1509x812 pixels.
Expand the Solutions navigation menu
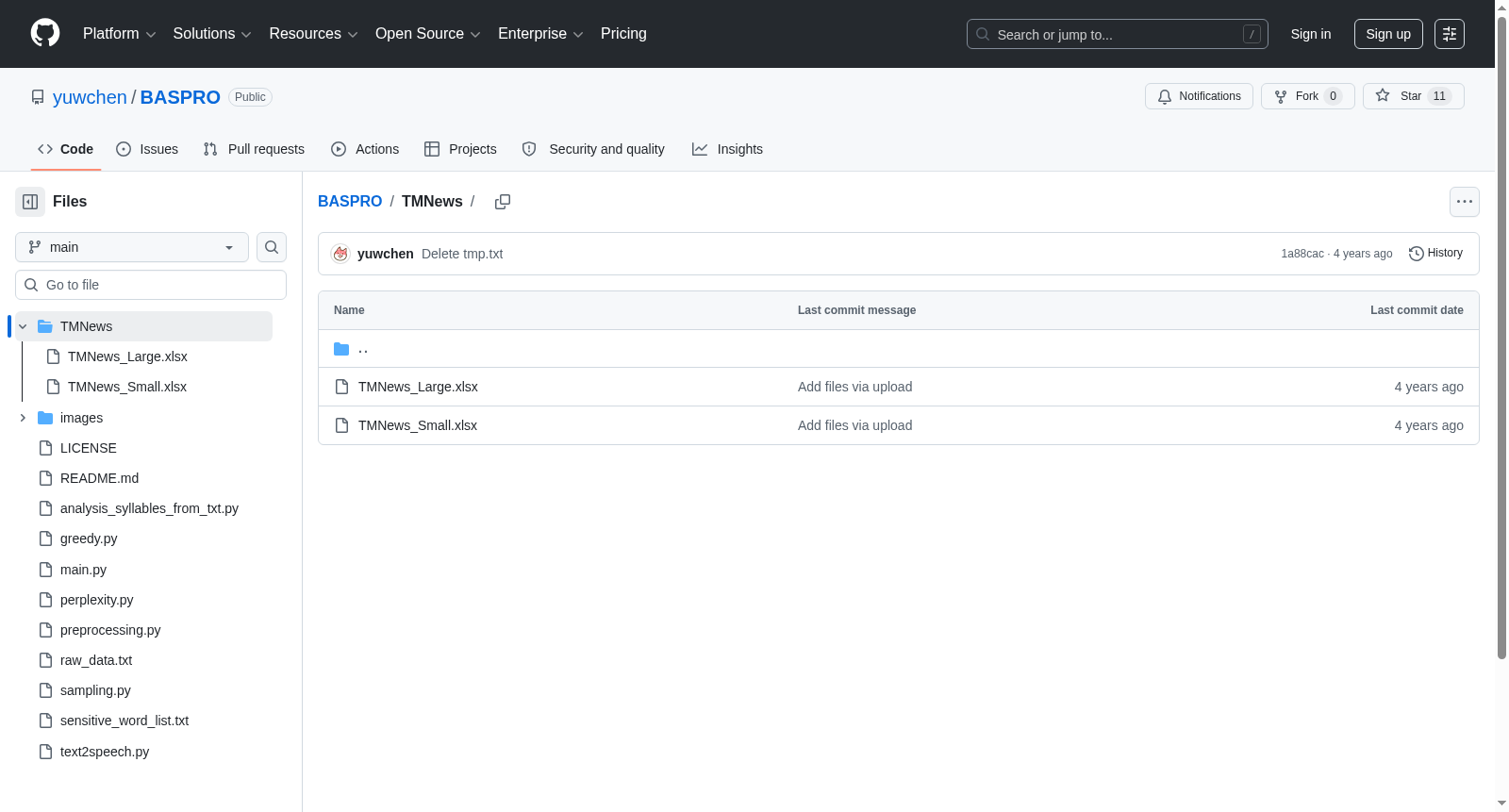pos(212,34)
